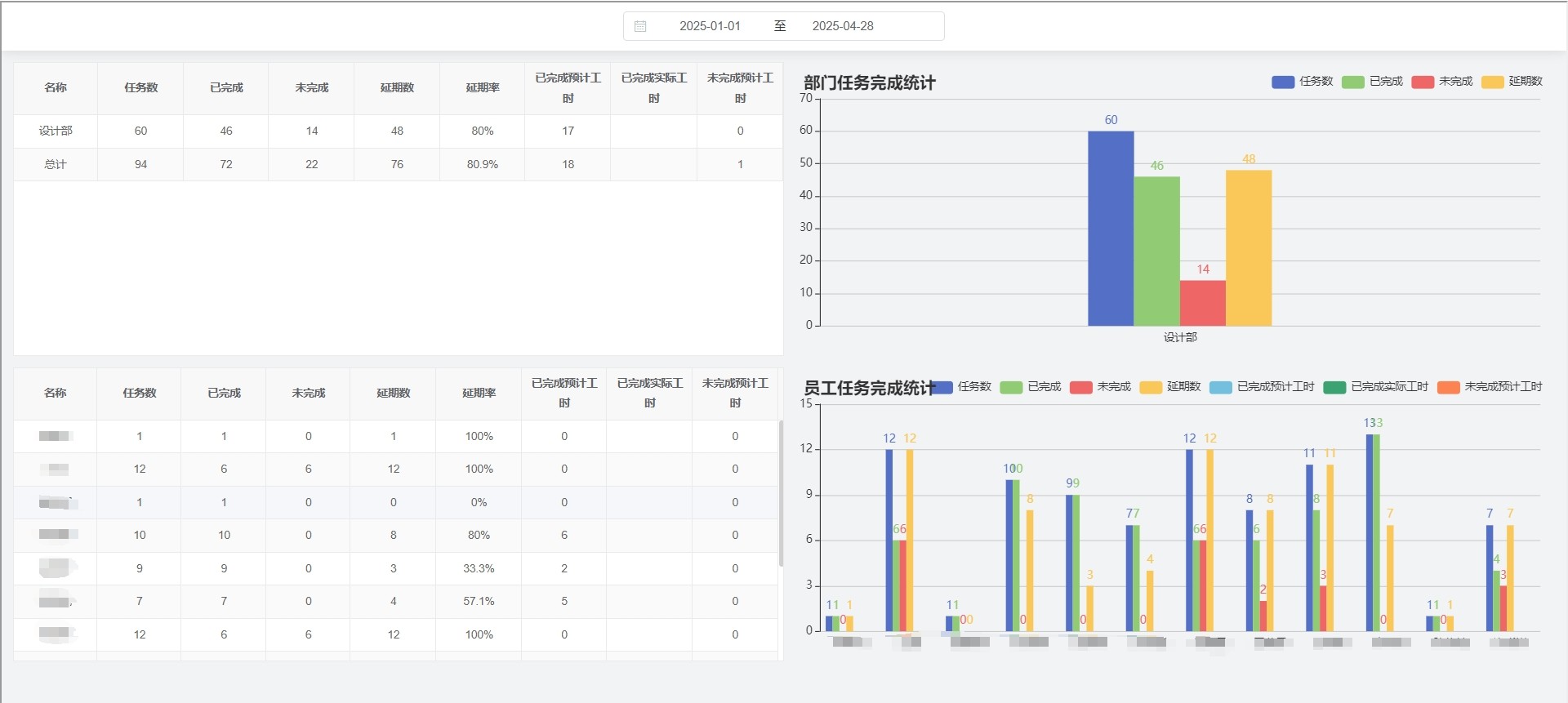Select the 总计 row in department table
1568x703 pixels.
(x=398, y=164)
